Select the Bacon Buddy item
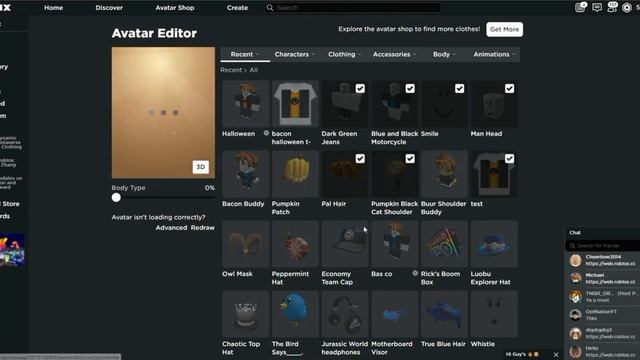This screenshot has width=640, height=360. [246, 174]
